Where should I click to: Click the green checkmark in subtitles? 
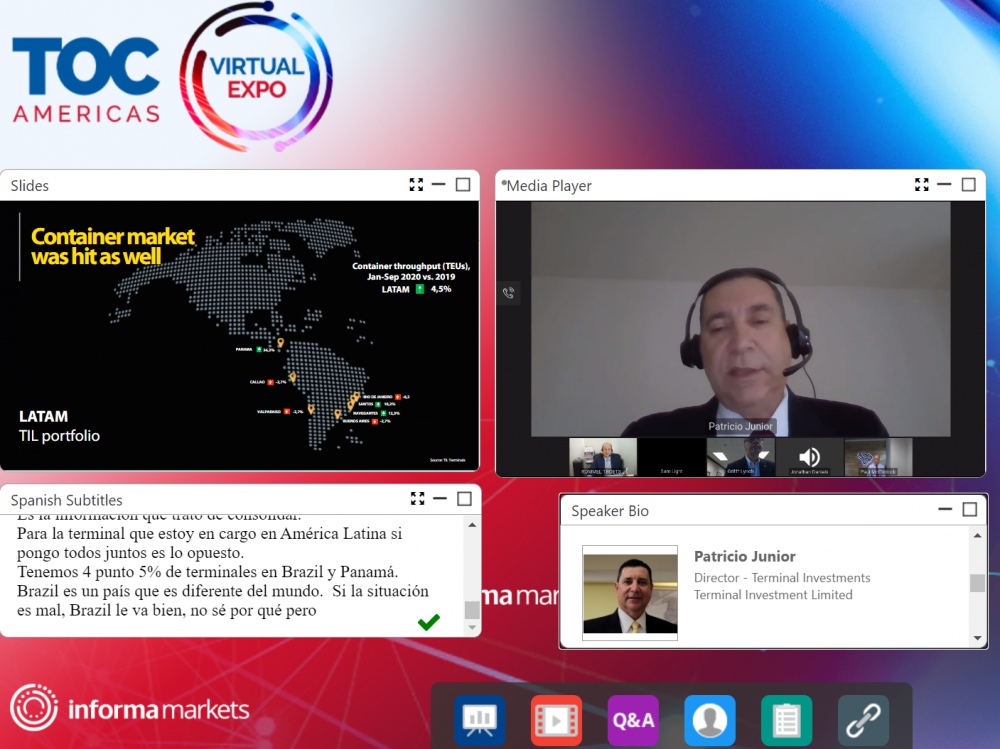[x=429, y=621]
